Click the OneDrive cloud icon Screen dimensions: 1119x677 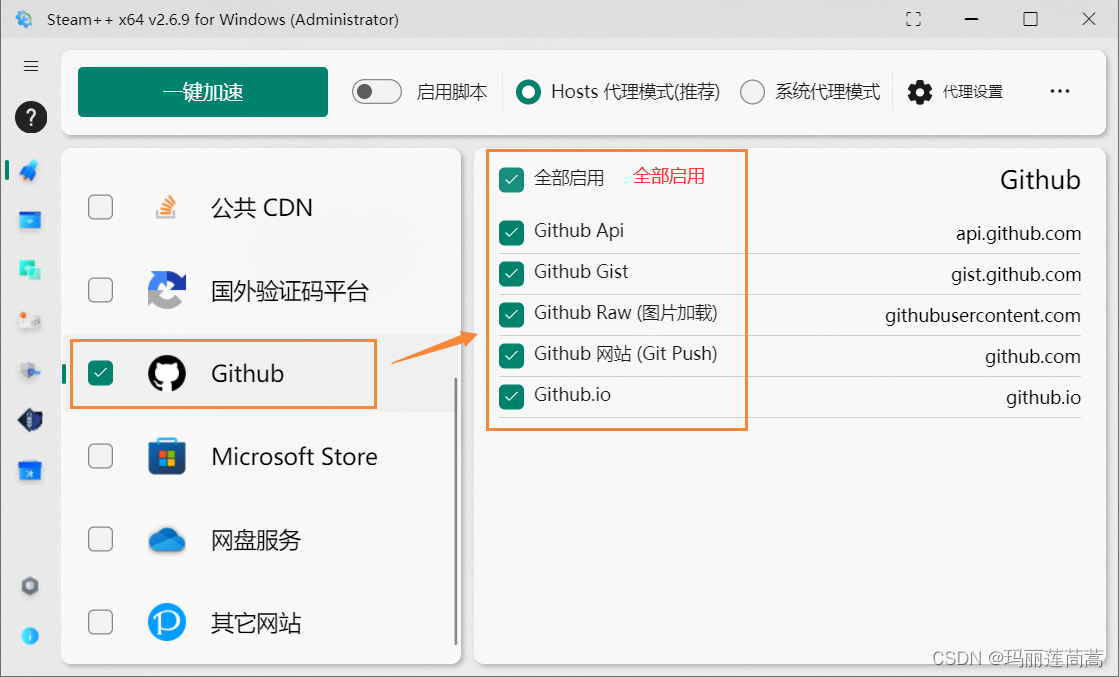coord(167,540)
